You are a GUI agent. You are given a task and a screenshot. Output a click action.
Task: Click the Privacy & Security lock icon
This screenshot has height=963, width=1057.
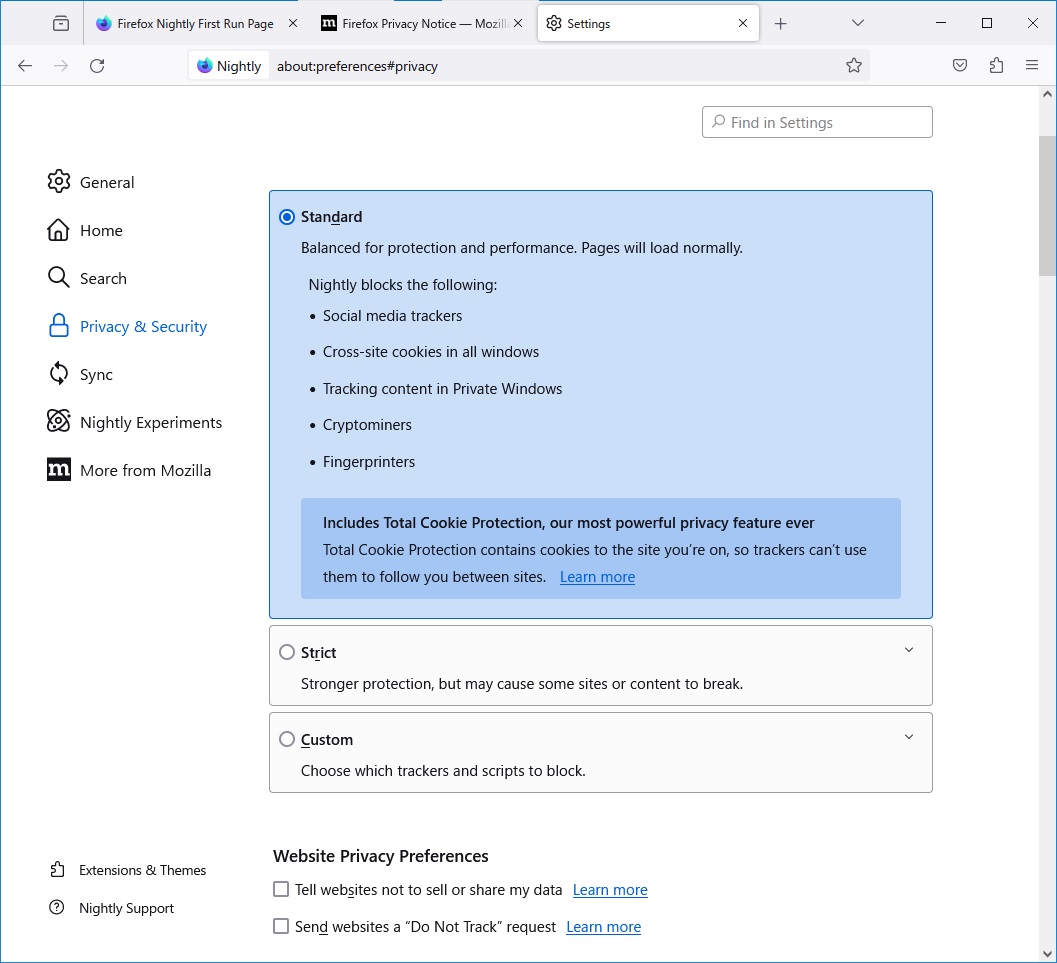(59, 325)
